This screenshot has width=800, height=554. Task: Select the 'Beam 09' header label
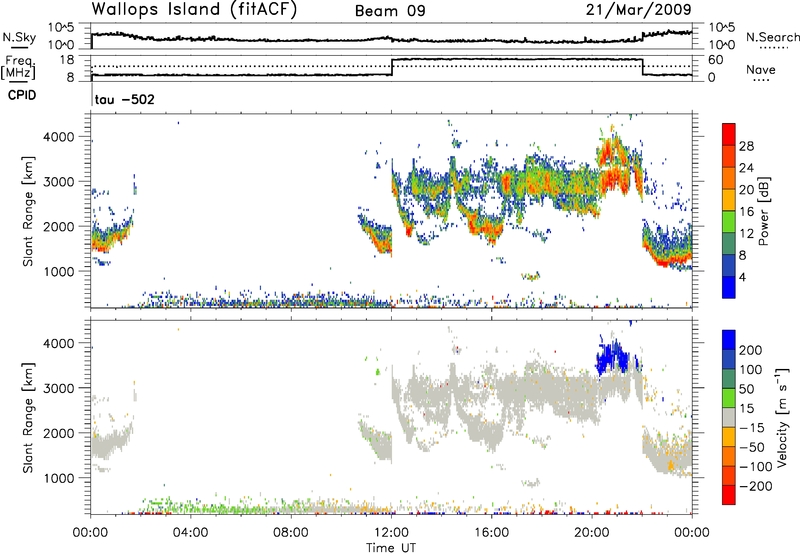pos(390,11)
